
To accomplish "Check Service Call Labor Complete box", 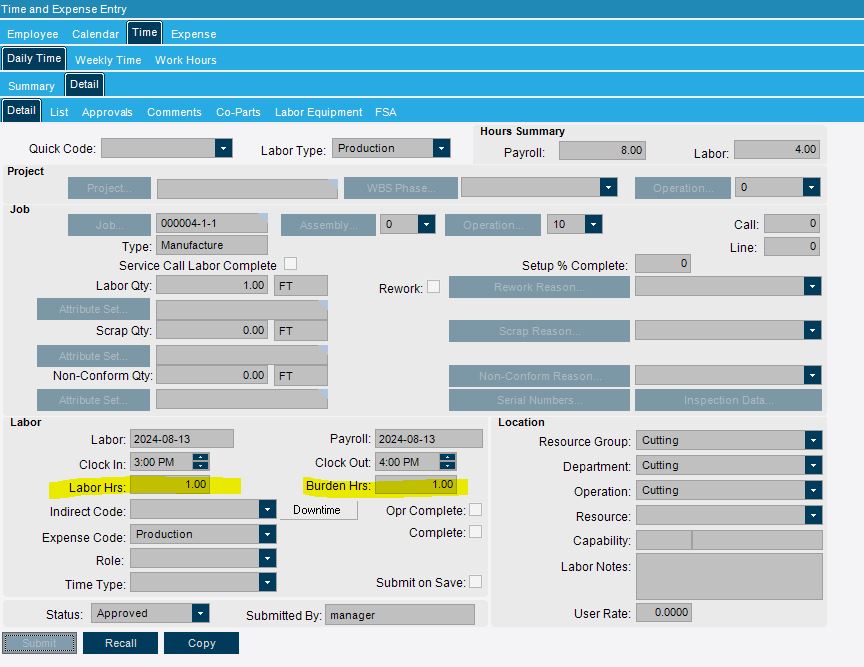I will (x=290, y=263).
